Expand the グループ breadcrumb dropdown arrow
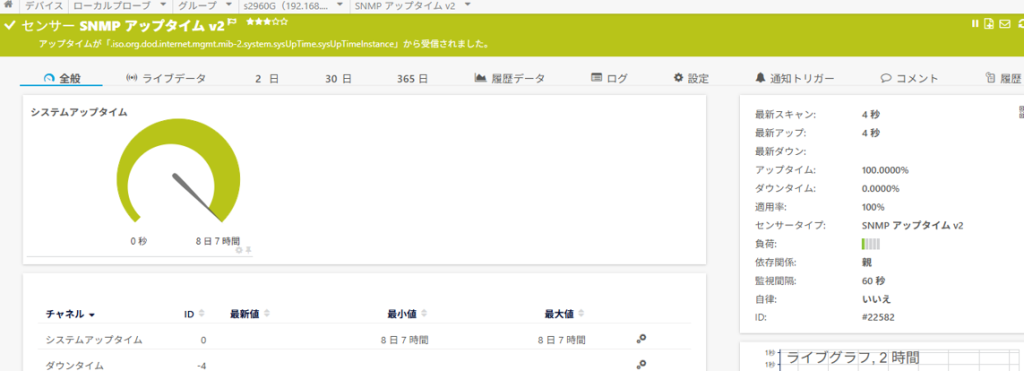The width and height of the screenshot is (1024, 371). tap(228, 5)
